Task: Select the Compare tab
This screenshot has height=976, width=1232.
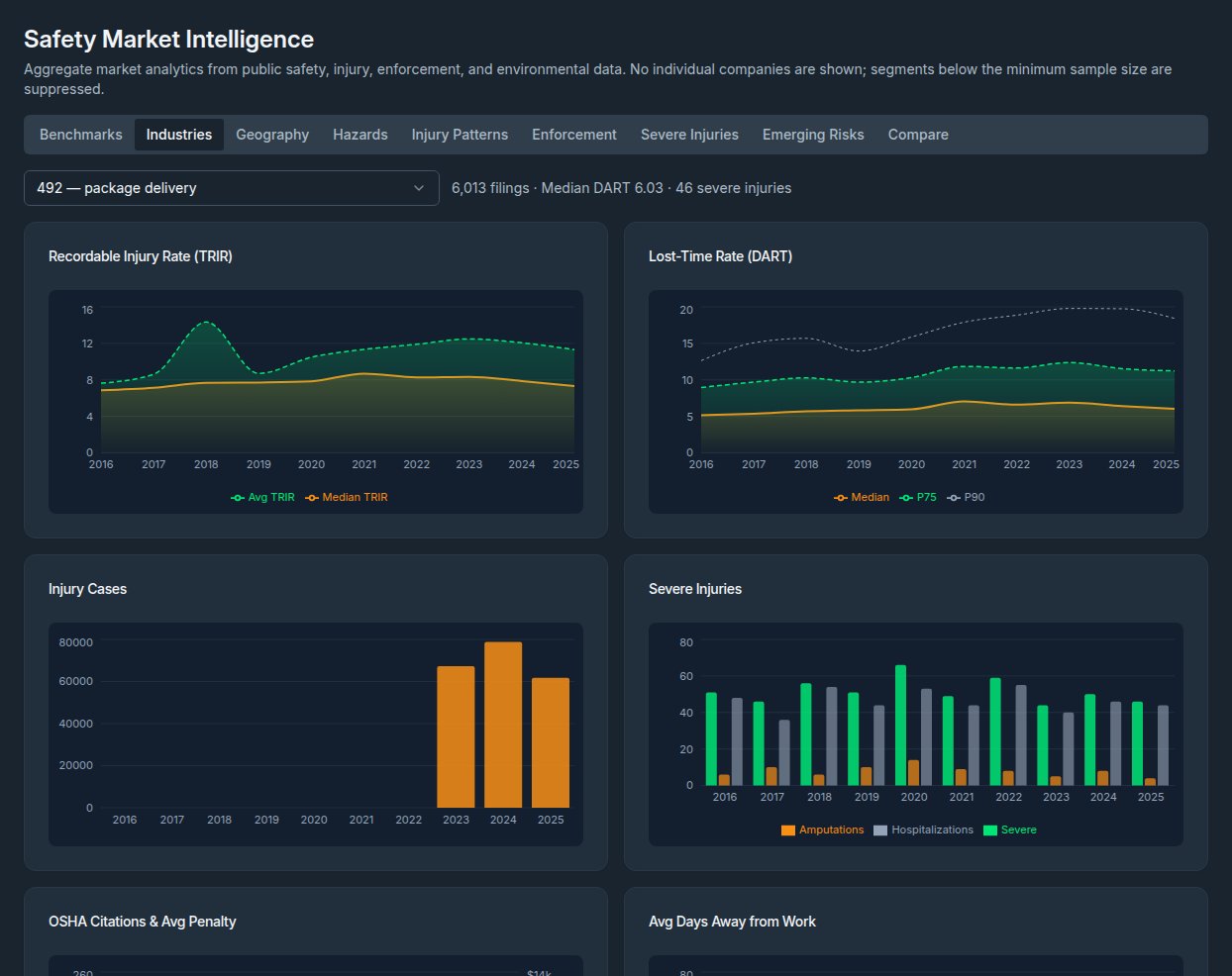Action: [x=918, y=135]
